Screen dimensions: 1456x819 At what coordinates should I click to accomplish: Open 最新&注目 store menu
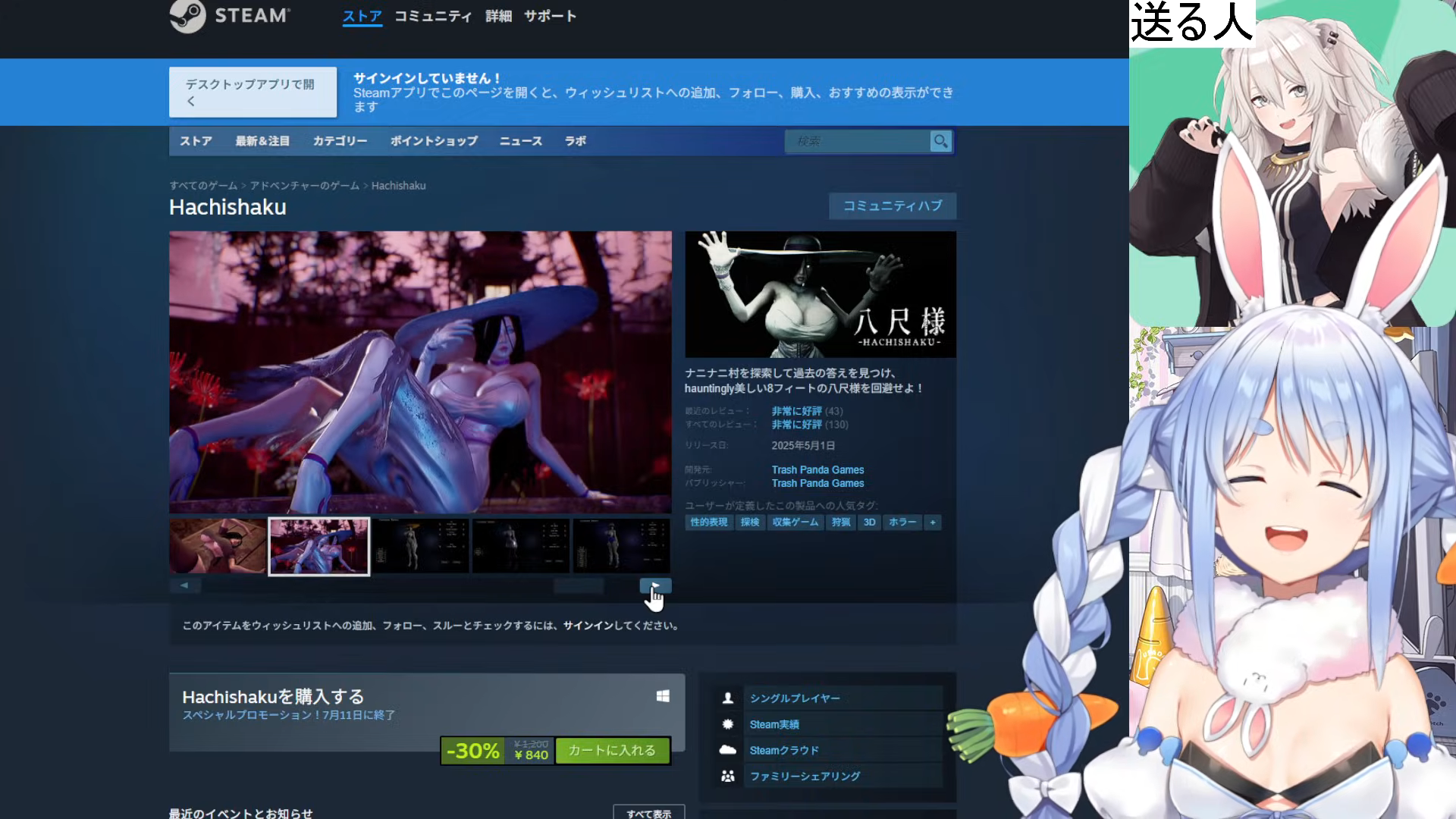point(262,141)
